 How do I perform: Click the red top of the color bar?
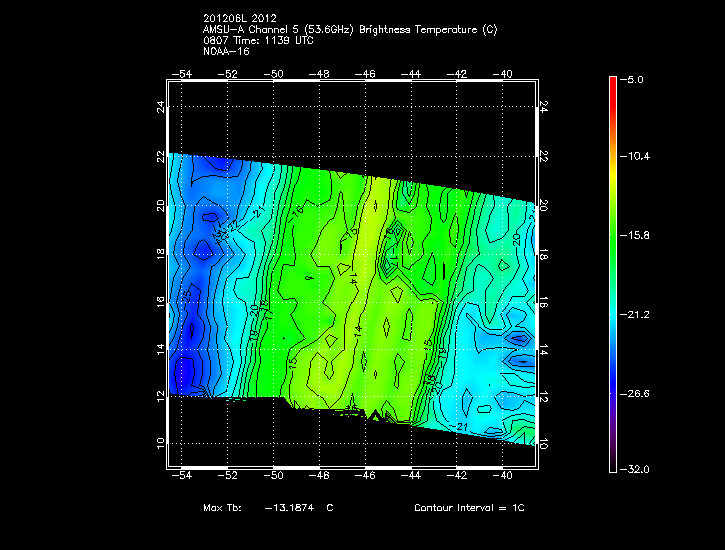pos(612,84)
